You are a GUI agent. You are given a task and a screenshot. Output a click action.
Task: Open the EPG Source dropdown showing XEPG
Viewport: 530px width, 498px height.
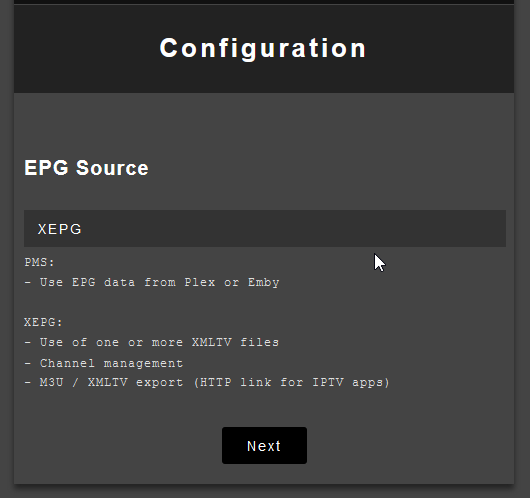pyautogui.click(x=265, y=229)
